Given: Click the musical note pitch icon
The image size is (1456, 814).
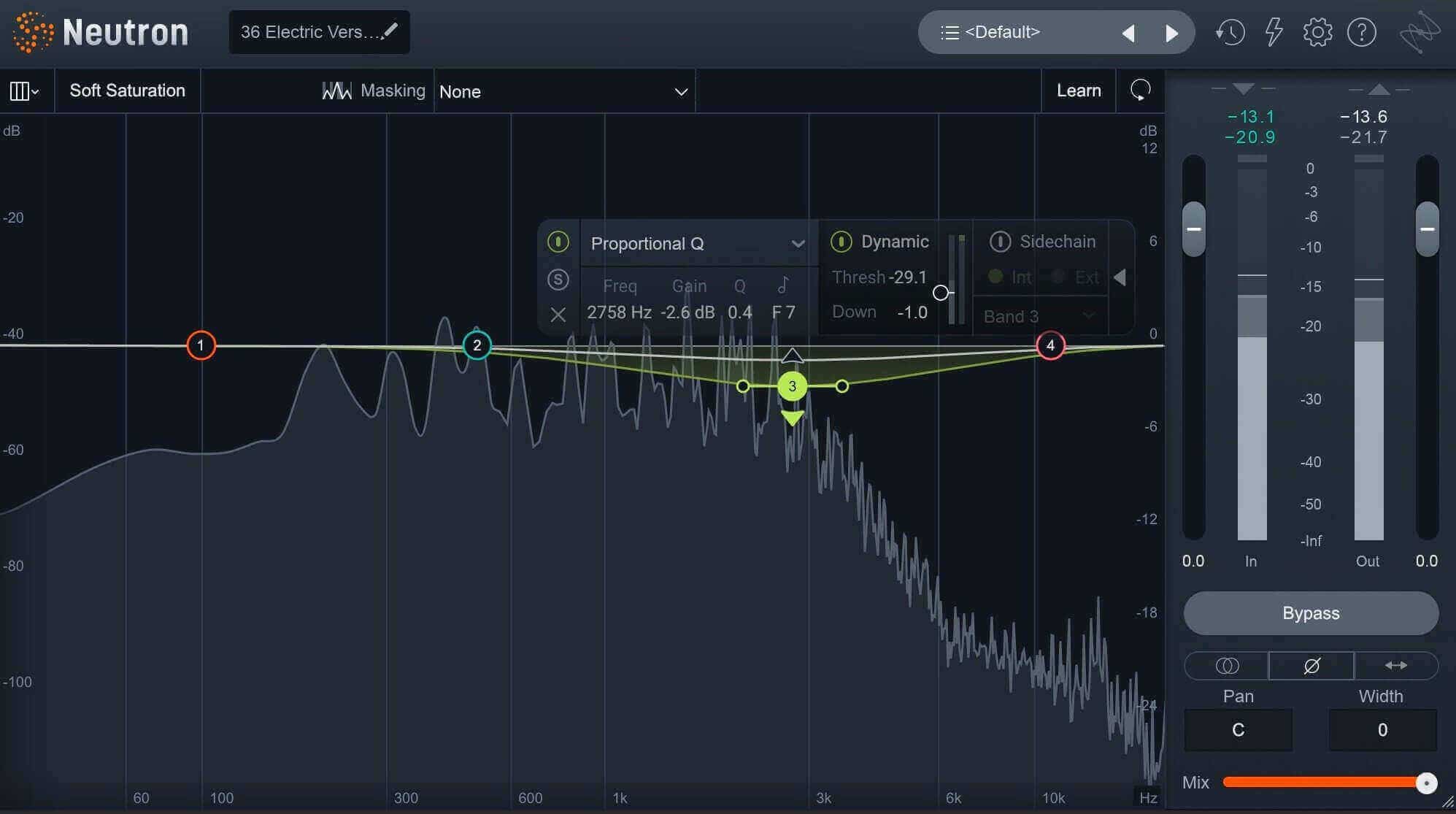Looking at the screenshot, I should coord(783,285).
